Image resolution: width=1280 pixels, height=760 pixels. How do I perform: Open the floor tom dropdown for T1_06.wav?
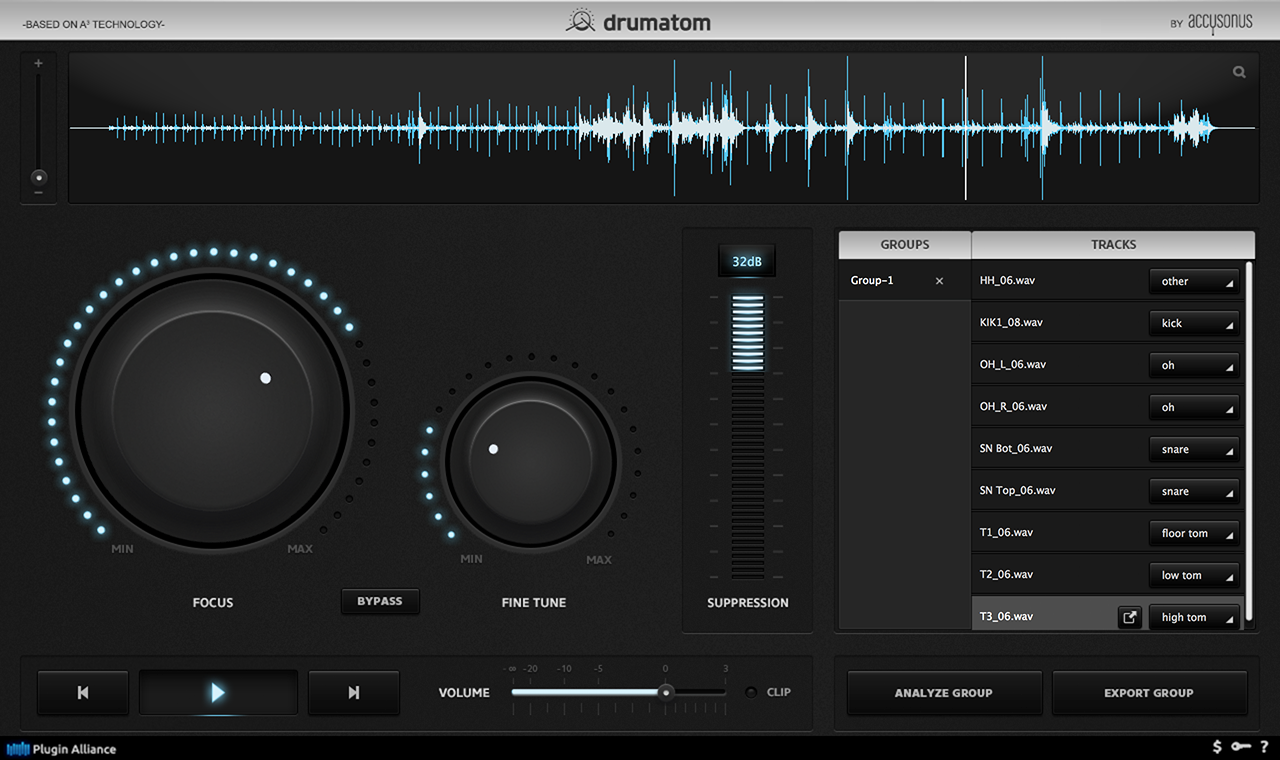point(1194,533)
